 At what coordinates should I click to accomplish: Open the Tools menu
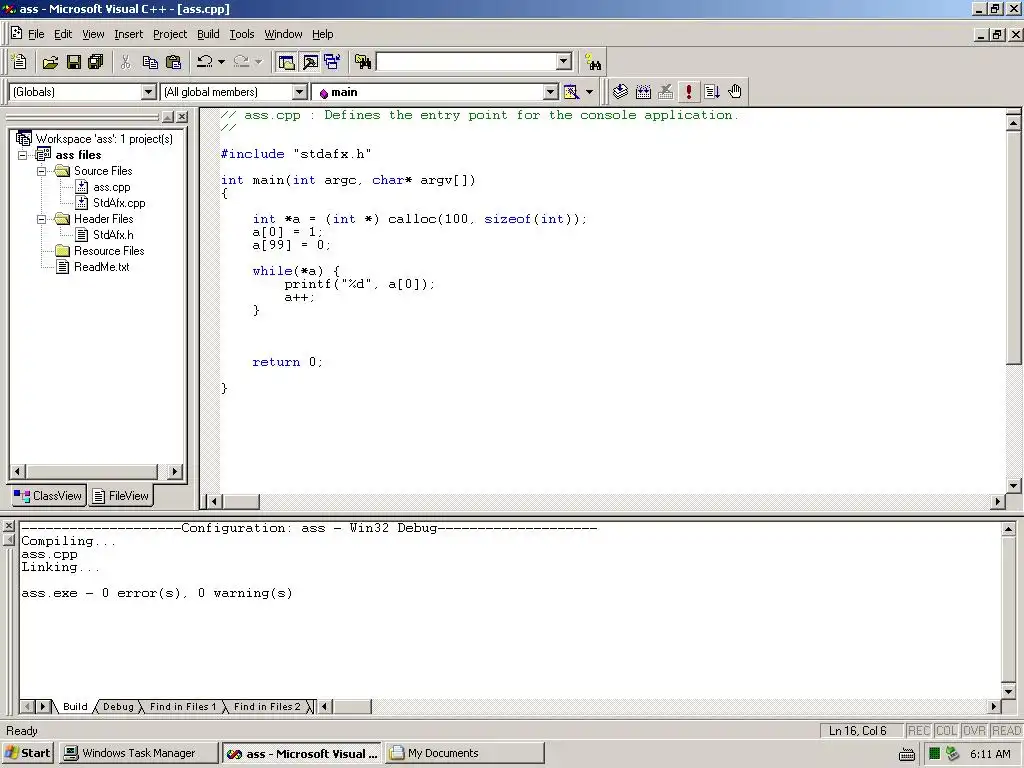coord(242,34)
